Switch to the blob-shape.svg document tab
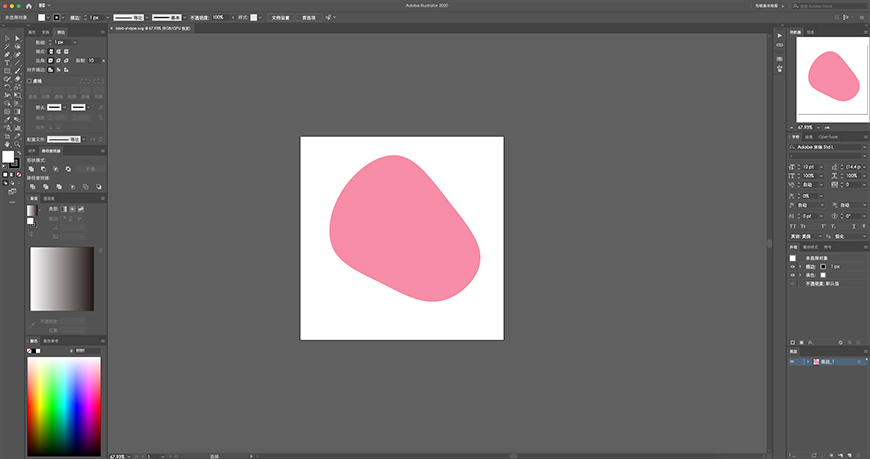Image resolution: width=870 pixels, height=459 pixels. coord(150,28)
